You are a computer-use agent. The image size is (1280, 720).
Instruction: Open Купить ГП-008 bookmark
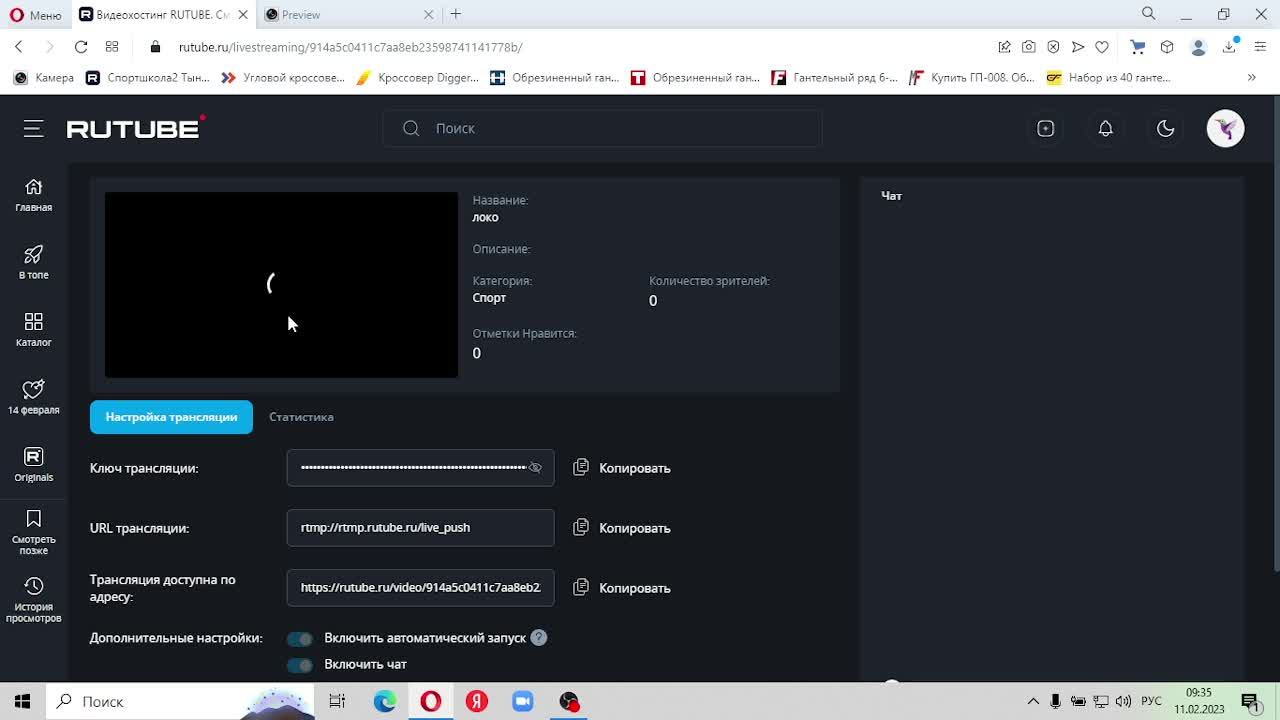971,77
